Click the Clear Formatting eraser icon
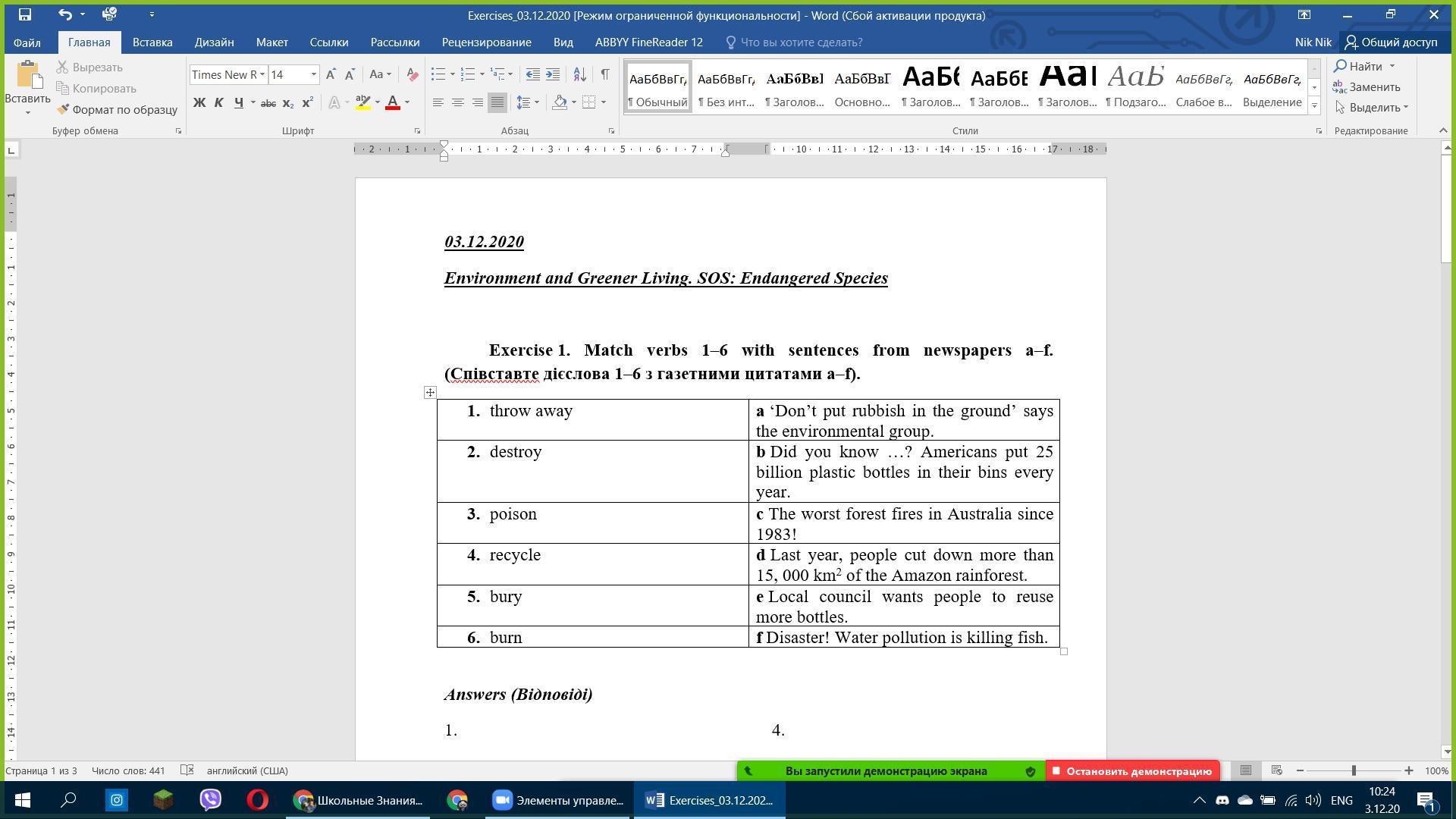 [413, 74]
